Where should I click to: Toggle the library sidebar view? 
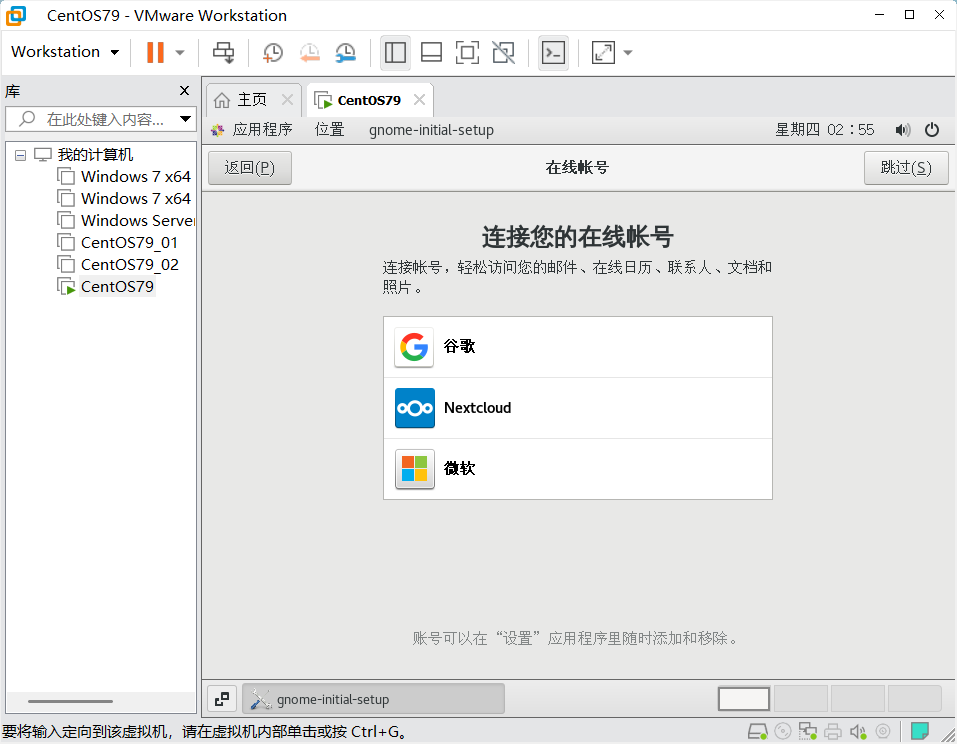tap(395, 52)
